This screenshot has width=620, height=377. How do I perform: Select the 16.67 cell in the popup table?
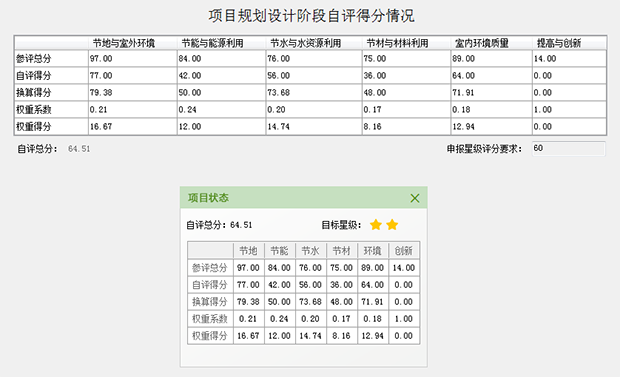(249, 336)
